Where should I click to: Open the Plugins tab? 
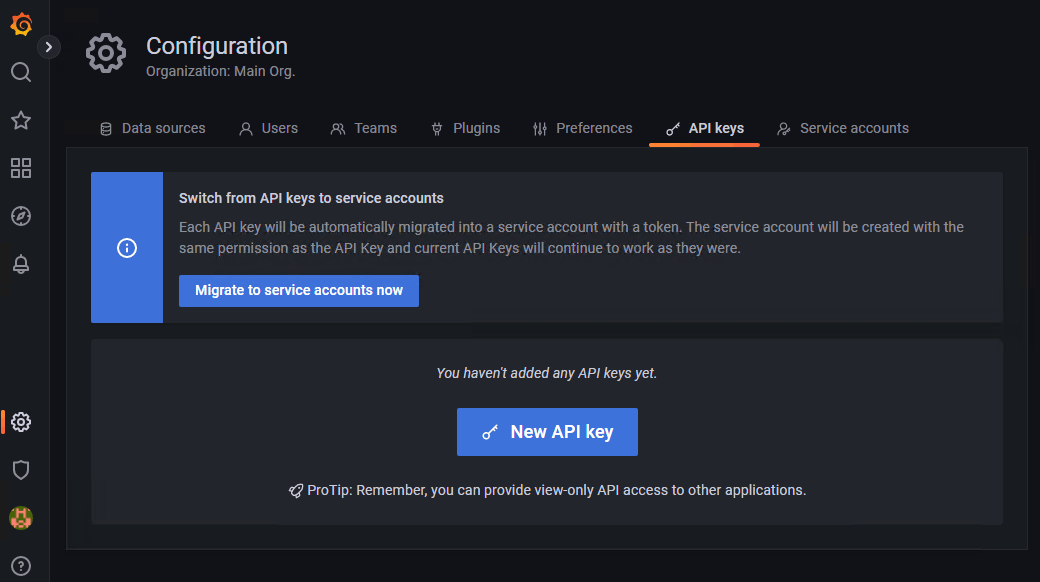point(466,128)
